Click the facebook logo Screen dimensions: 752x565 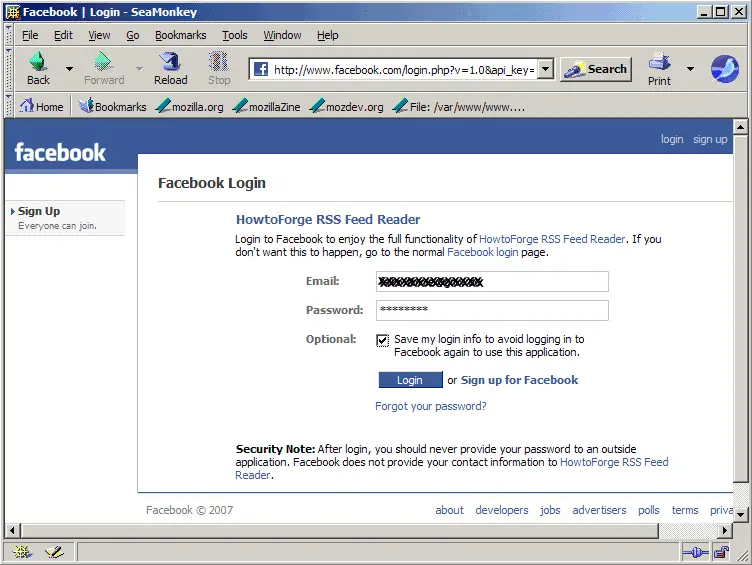pyautogui.click(x=60, y=153)
